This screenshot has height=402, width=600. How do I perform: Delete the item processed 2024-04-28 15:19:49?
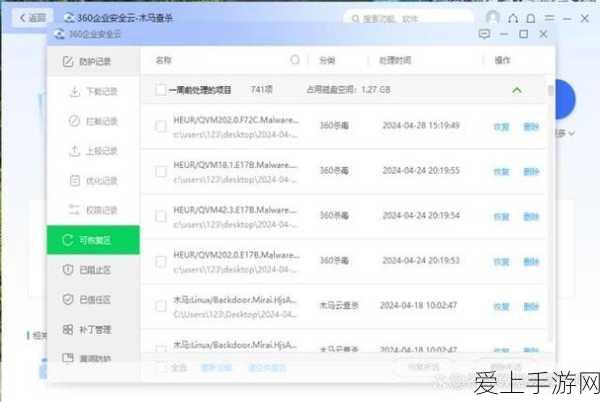click(x=531, y=127)
